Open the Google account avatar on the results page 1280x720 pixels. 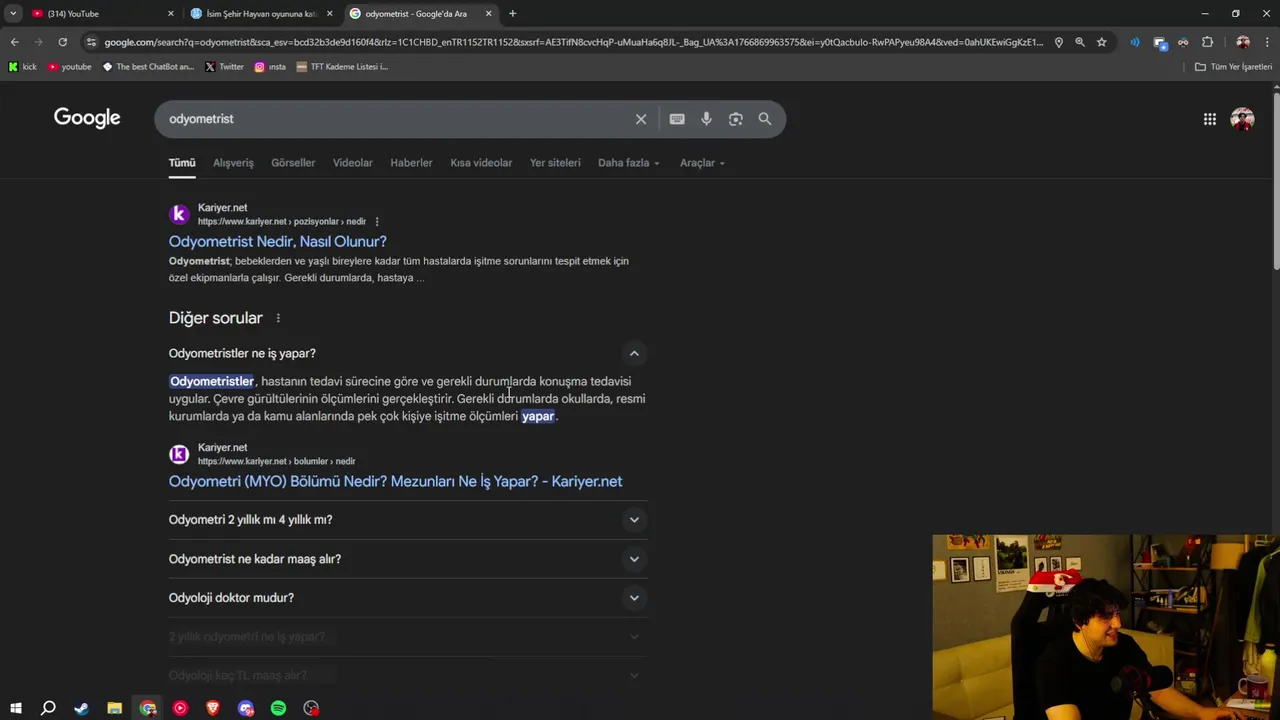[1242, 119]
